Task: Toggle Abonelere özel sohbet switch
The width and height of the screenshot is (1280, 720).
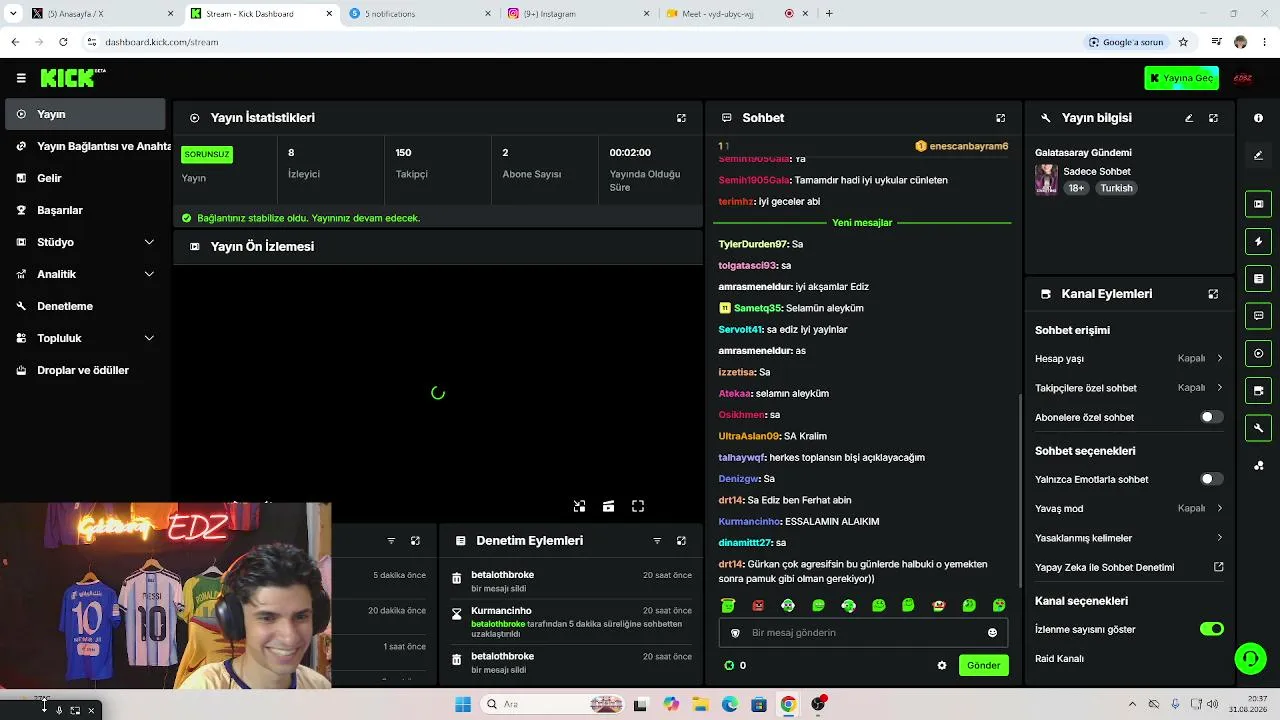Action: [x=1211, y=417]
